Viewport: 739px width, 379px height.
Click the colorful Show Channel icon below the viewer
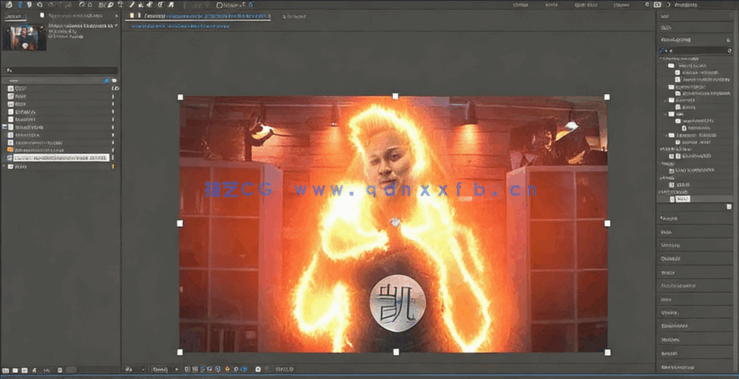(227, 369)
